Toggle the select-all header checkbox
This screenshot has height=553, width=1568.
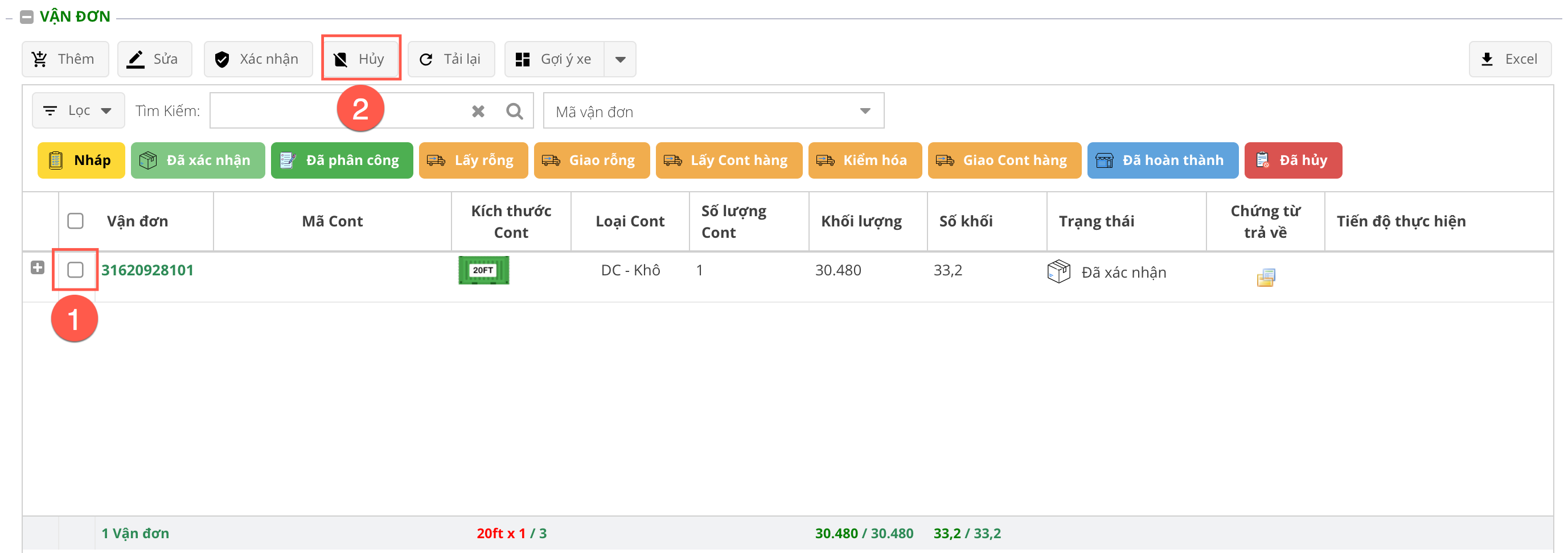click(x=76, y=221)
